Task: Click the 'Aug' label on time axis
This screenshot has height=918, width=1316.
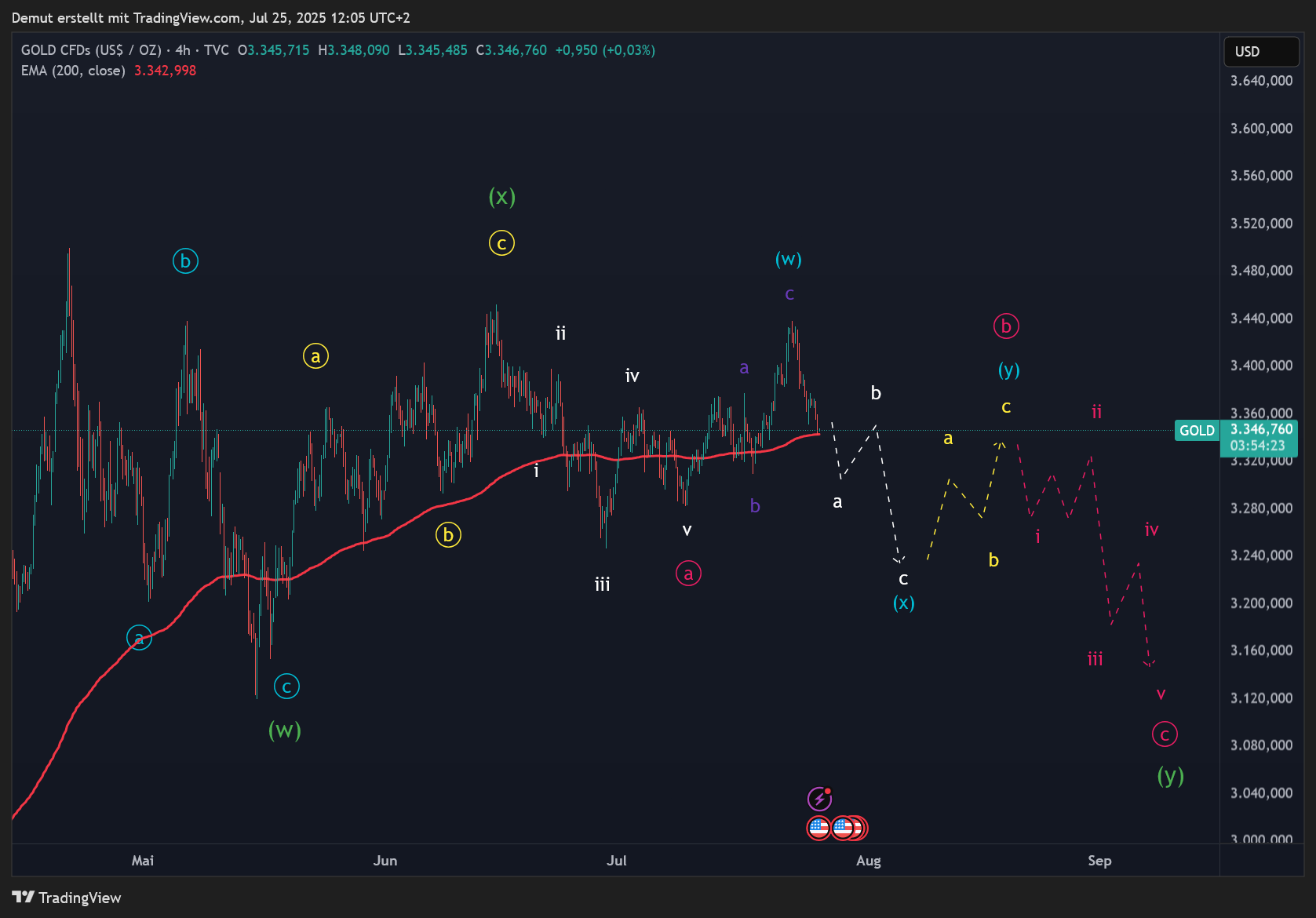Action: [868, 861]
